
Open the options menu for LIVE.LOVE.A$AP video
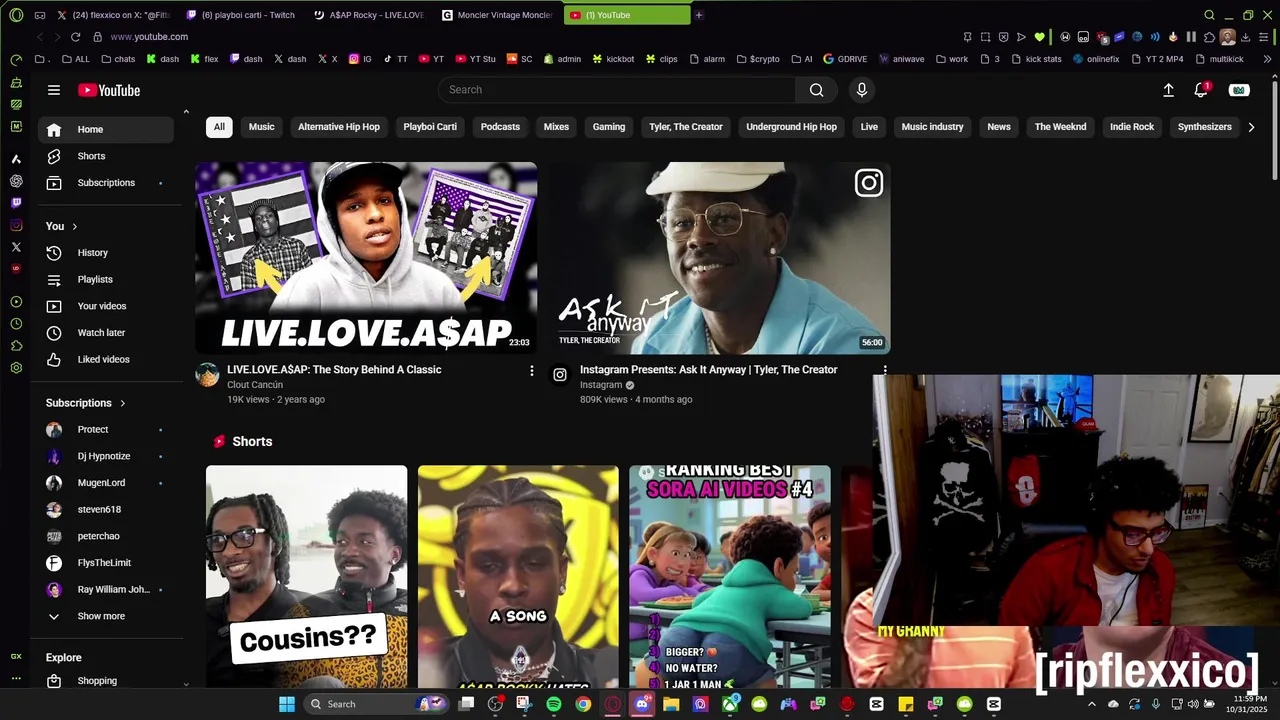(532, 371)
